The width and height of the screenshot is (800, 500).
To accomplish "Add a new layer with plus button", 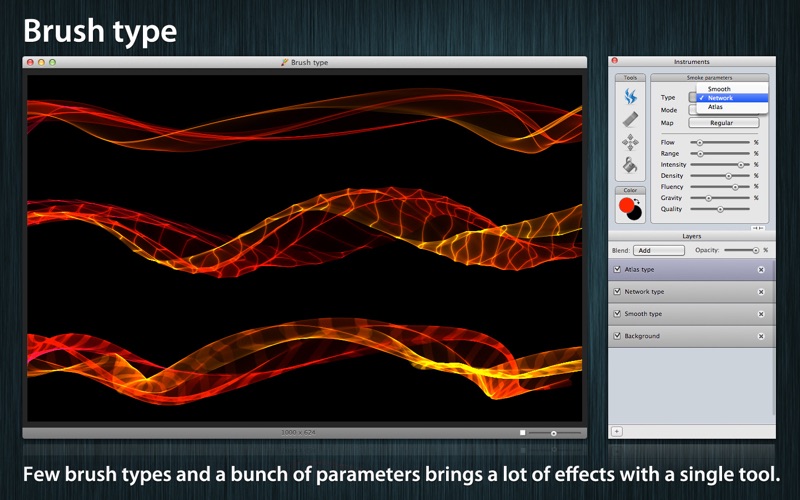I will click(617, 431).
